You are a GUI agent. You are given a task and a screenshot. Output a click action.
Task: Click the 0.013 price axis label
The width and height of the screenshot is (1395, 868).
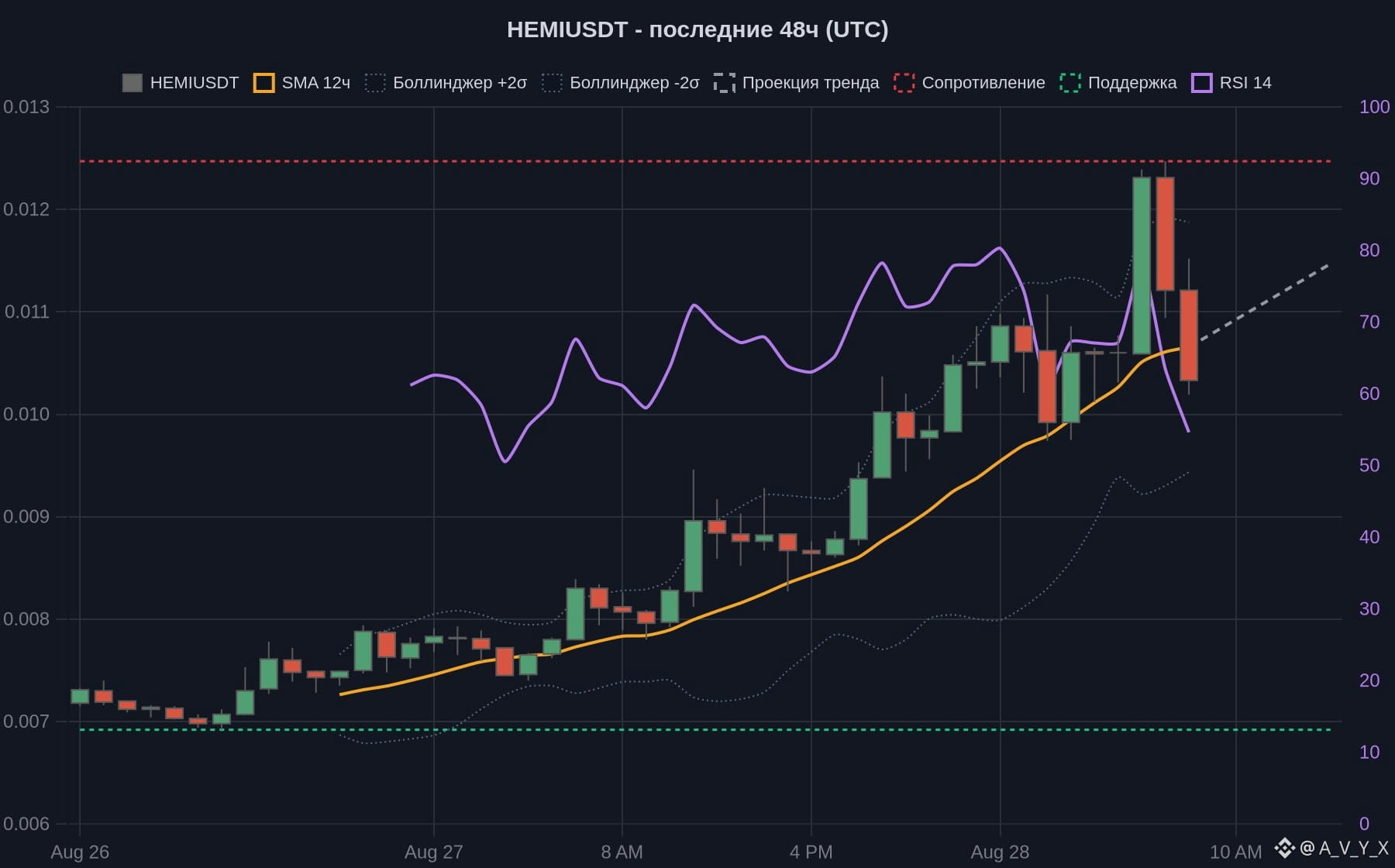(26, 107)
